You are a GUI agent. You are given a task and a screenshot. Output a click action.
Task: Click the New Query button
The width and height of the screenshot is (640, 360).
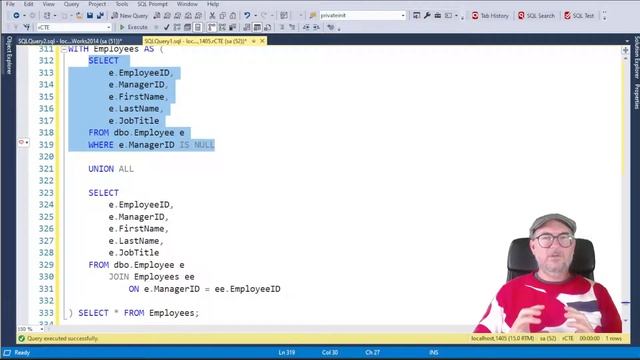click(x=129, y=16)
